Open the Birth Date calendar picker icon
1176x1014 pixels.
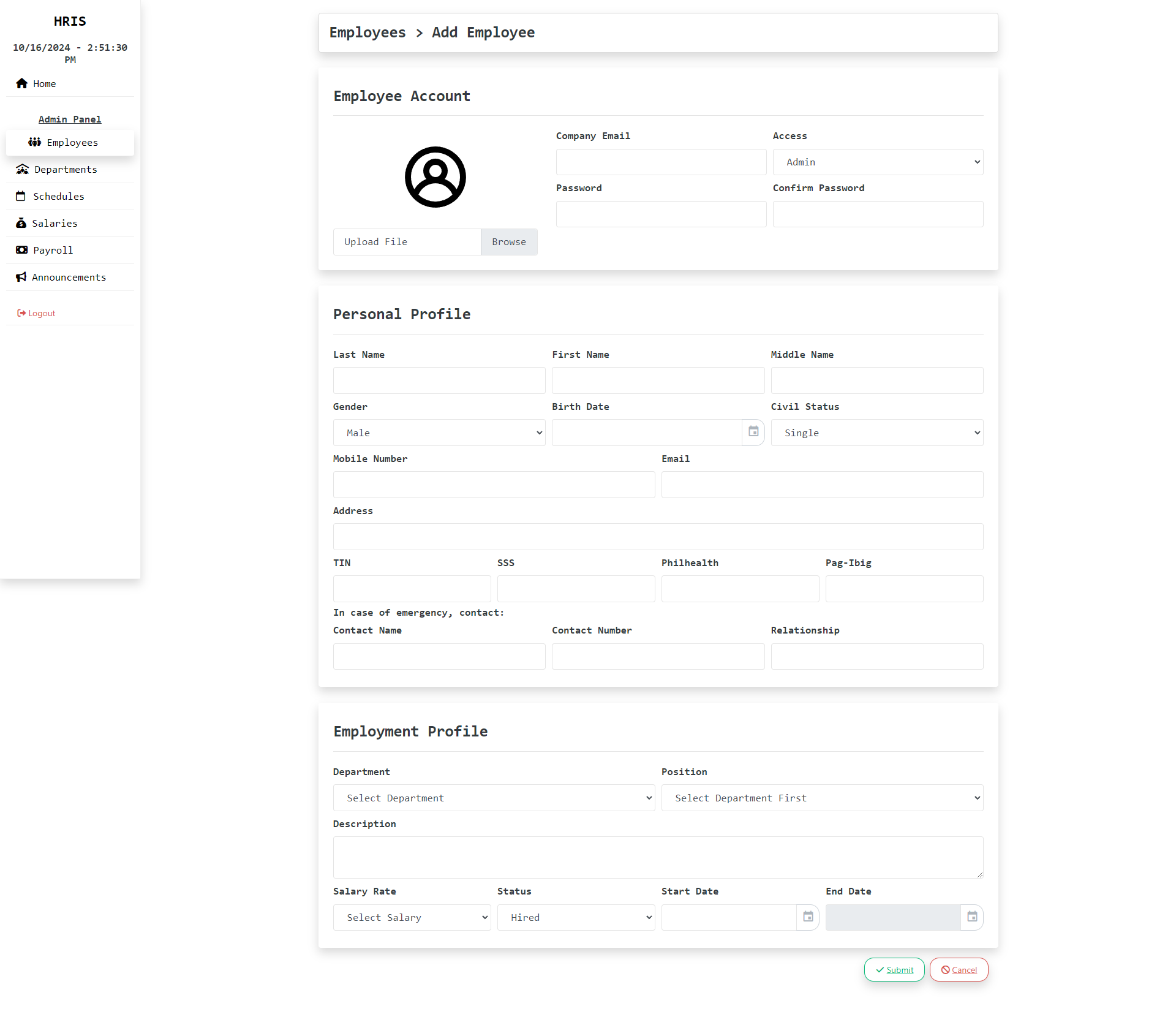pos(753,432)
